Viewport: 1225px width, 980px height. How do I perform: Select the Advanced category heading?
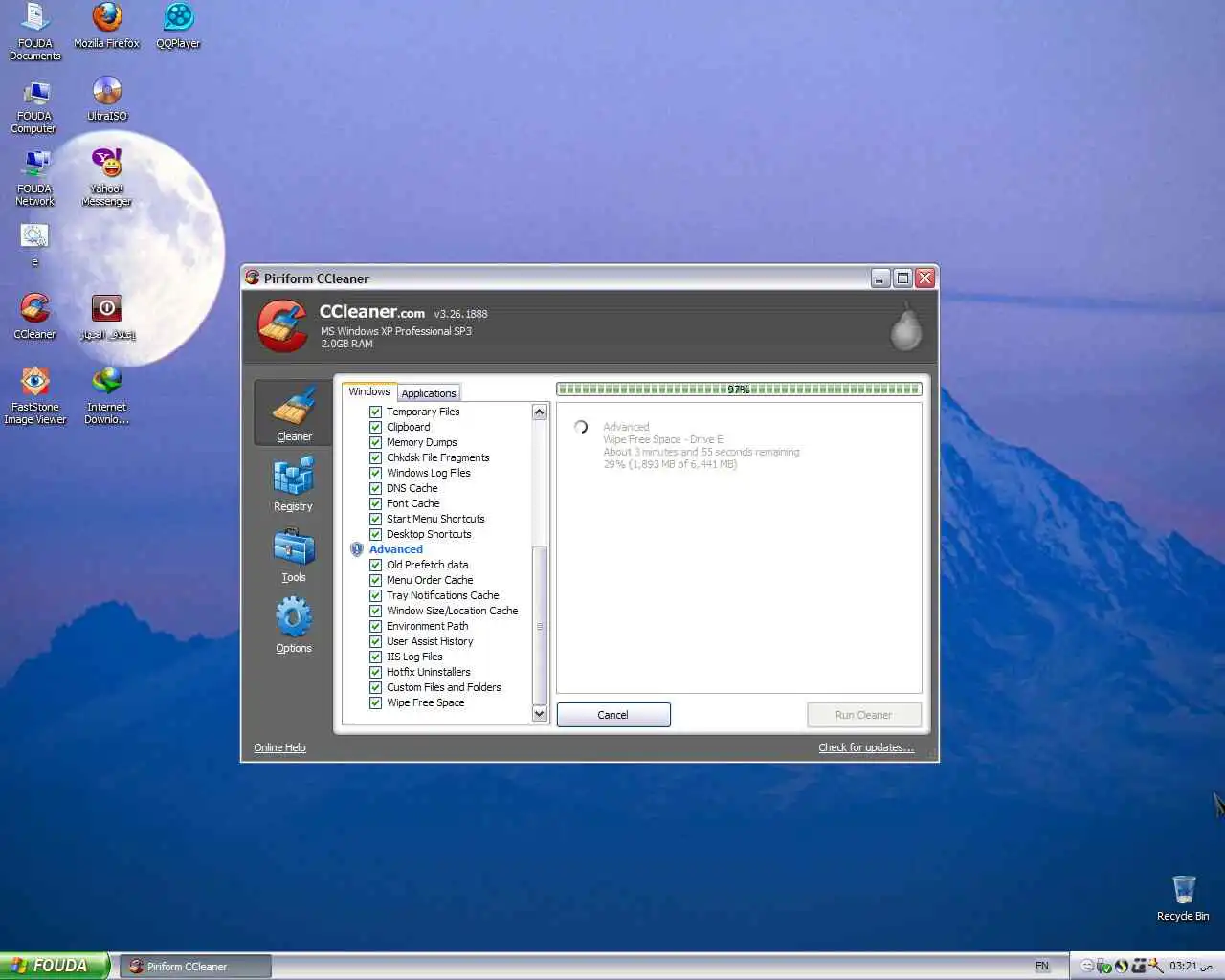pyautogui.click(x=396, y=549)
